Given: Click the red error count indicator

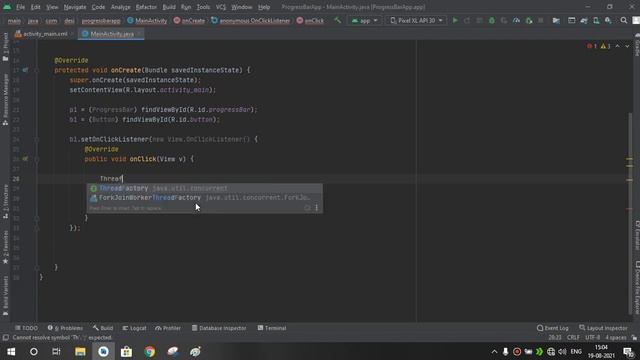Looking at the screenshot, I should pos(592,46).
